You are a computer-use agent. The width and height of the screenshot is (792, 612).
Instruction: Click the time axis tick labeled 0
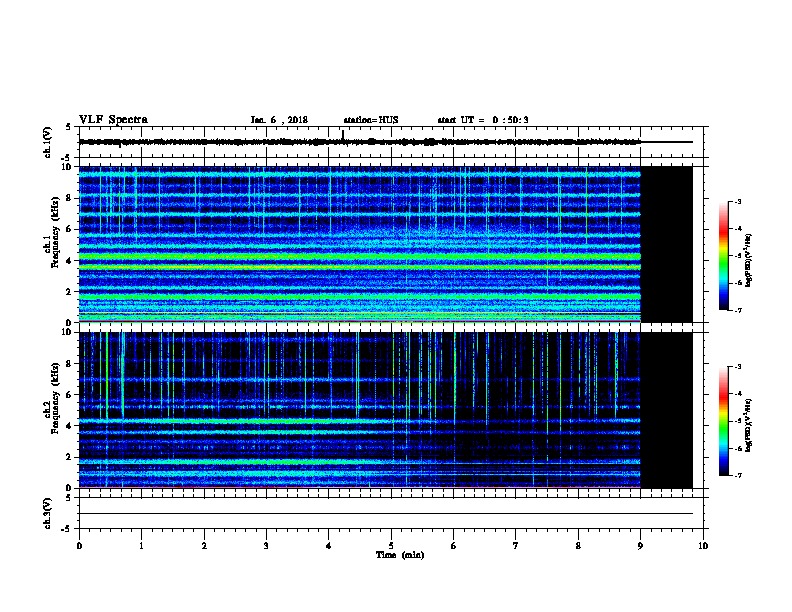[x=79, y=545]
